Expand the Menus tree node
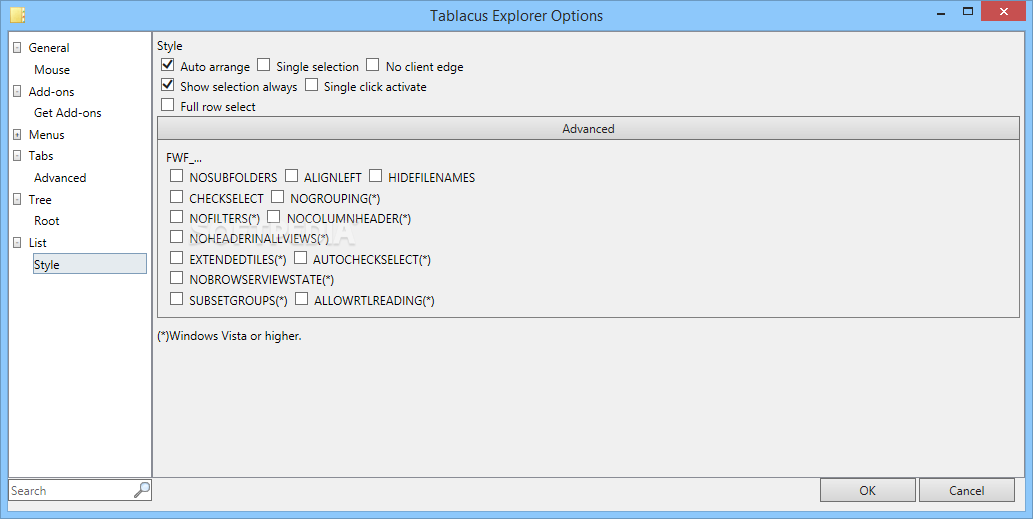 click(x=17, y=135)
